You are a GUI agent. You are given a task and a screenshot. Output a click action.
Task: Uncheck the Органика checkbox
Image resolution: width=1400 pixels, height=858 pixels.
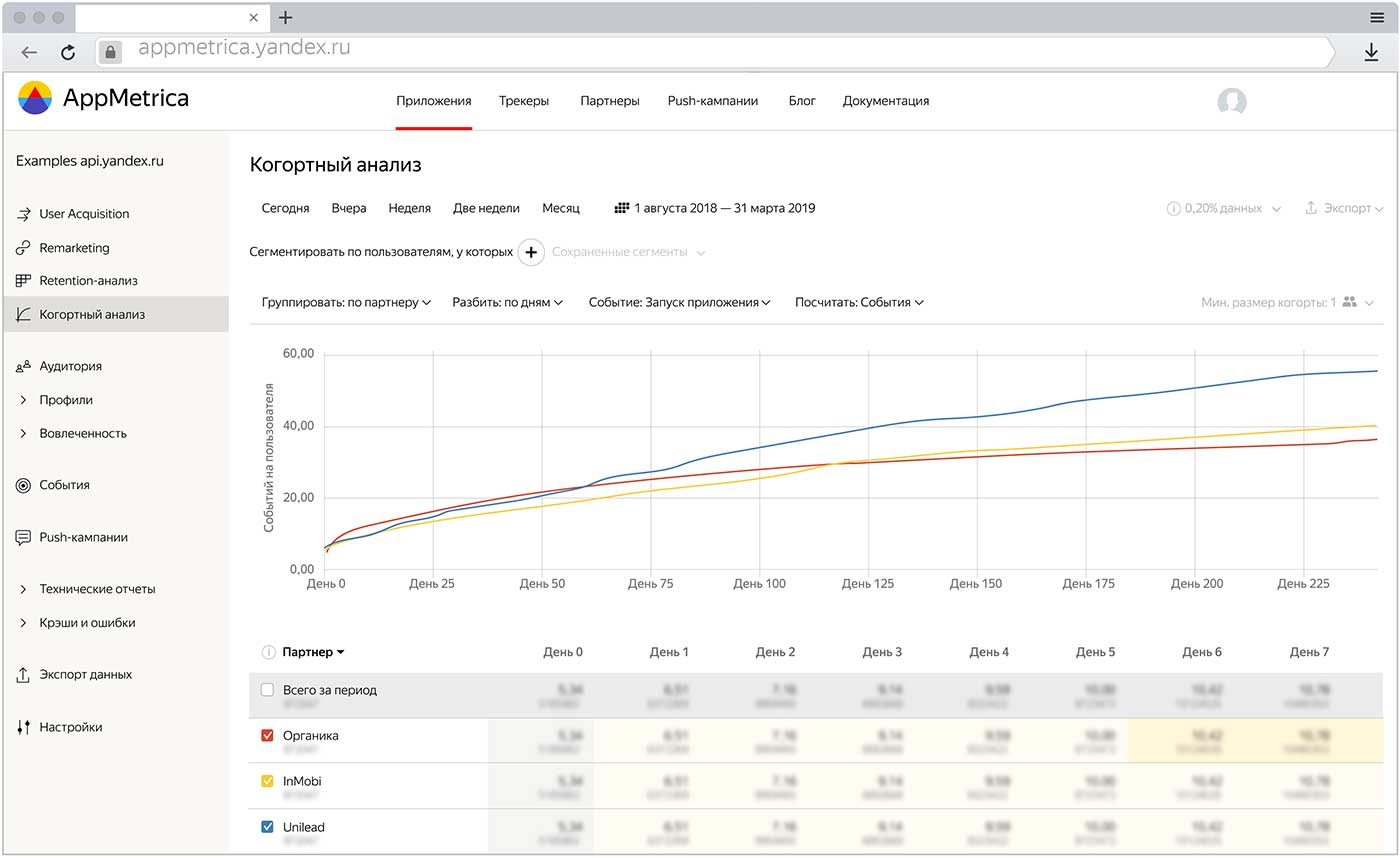pos(267,736)
